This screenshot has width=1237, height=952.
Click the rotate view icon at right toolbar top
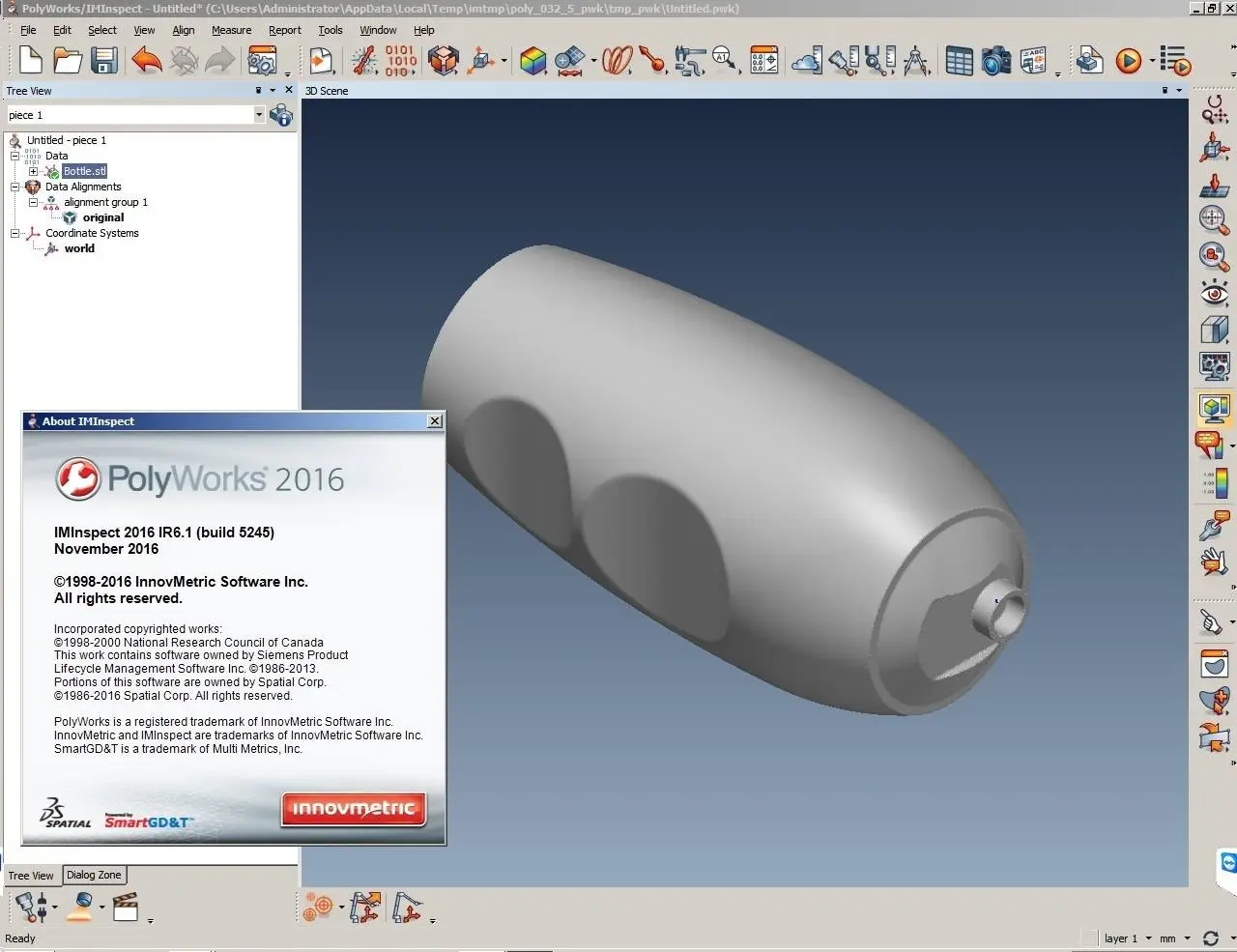pyautogui.click(x=1214, y=110)
